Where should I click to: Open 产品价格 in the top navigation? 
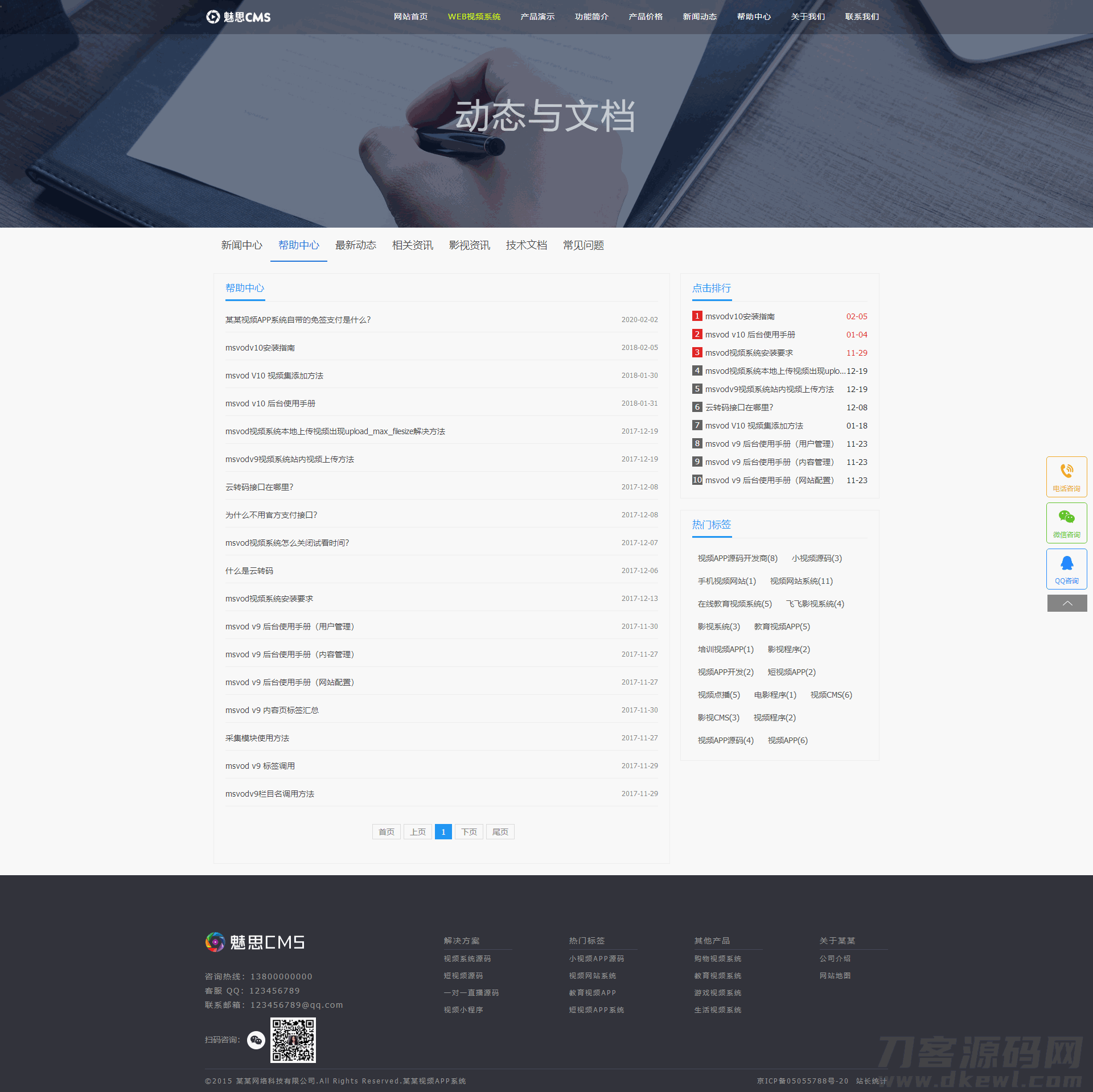(x=646, y=17)
